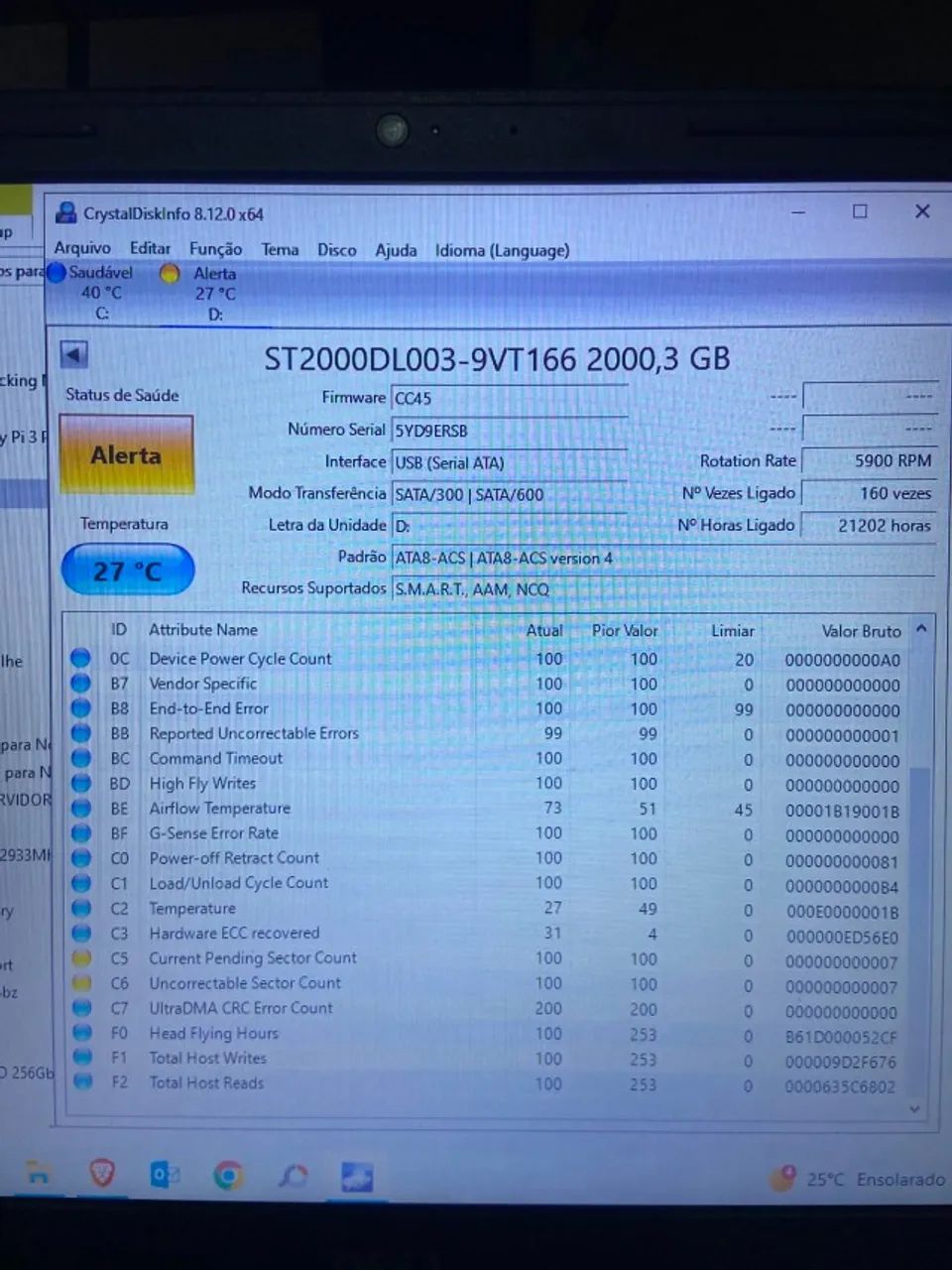Click the status icon for Power-off Retract Count

click(81, 857)
